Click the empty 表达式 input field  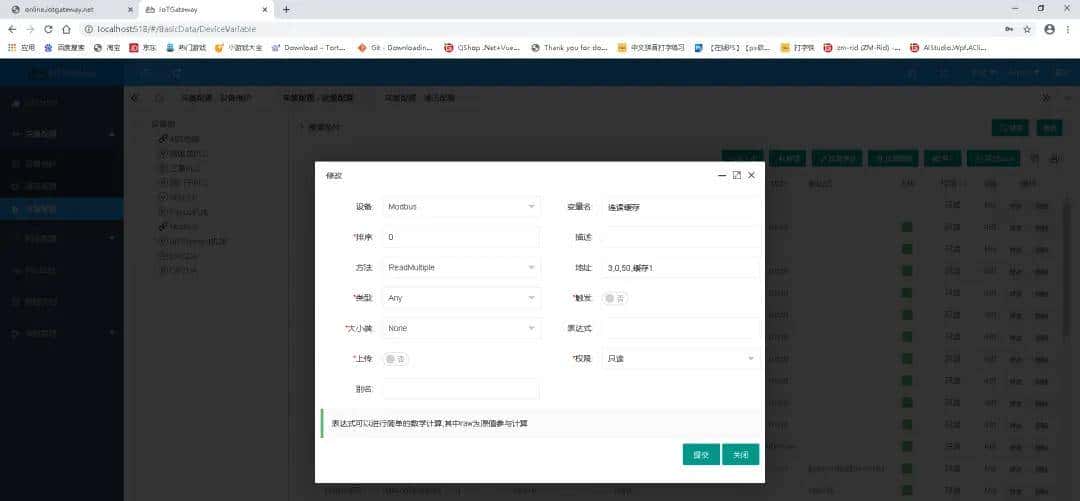click(x=681, y=328)
